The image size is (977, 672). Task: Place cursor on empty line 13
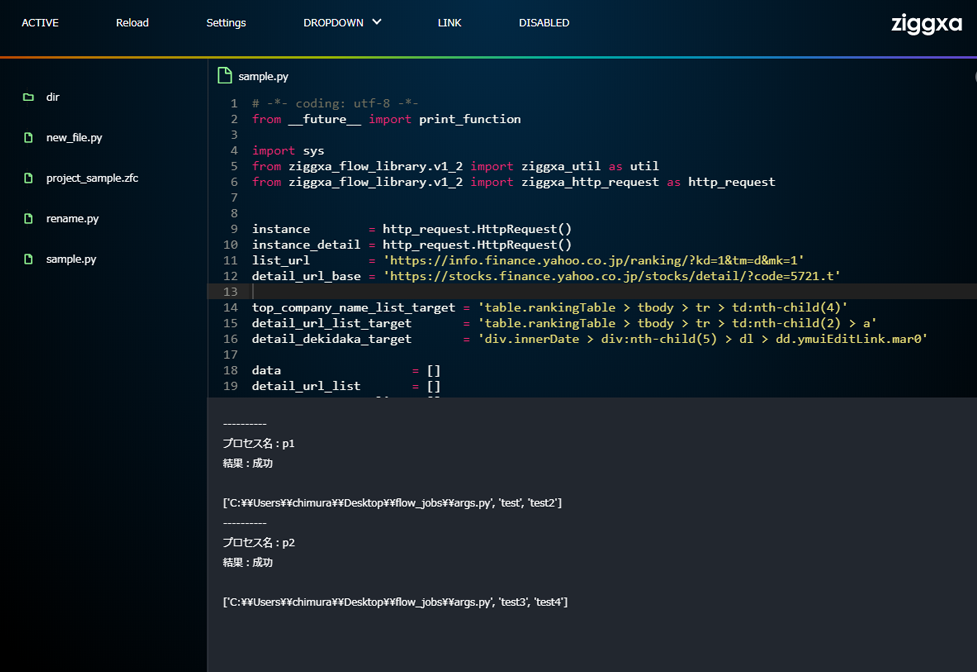pos(592,291)
